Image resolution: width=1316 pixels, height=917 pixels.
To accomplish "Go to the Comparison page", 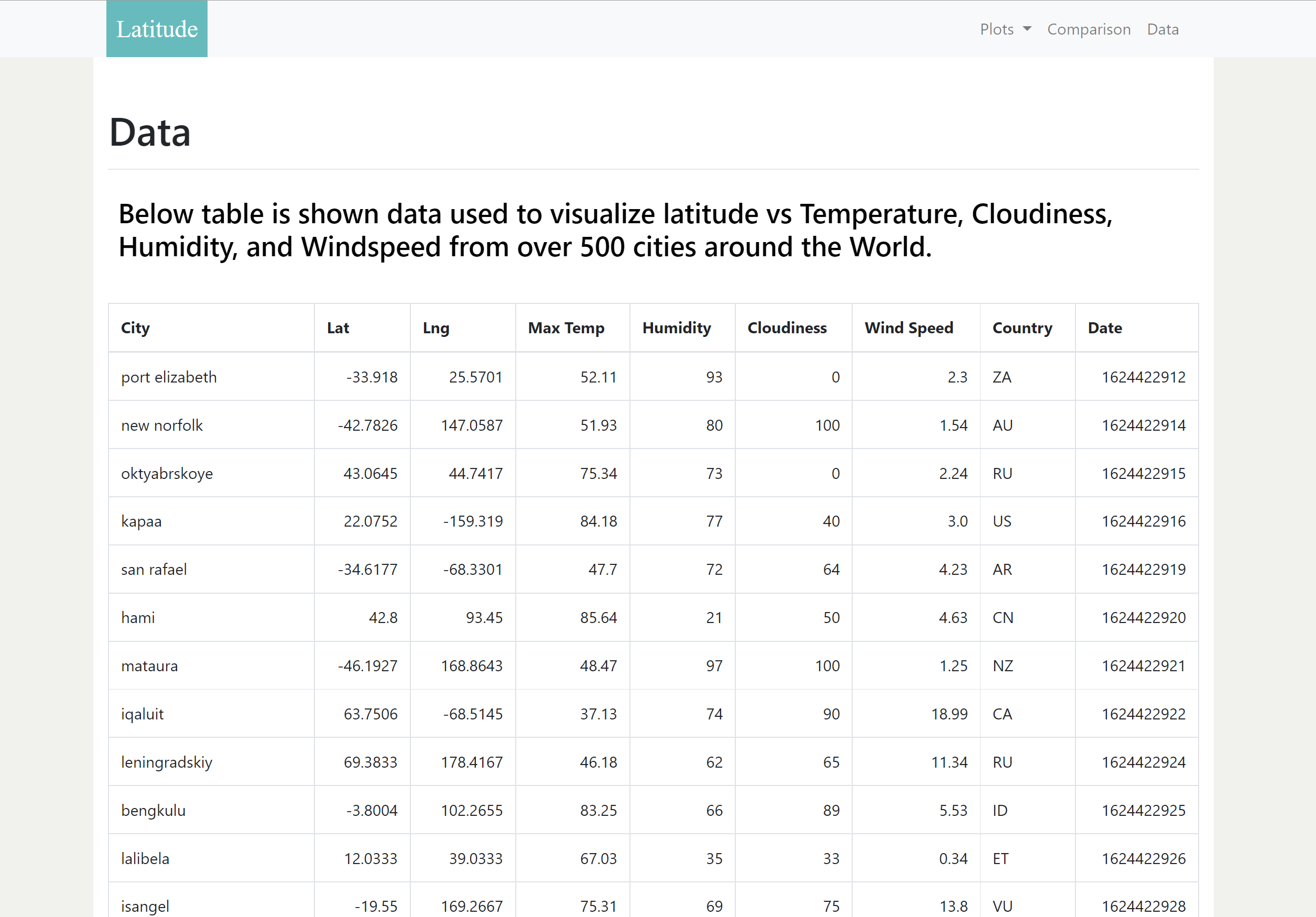I will coord(1089,29).
